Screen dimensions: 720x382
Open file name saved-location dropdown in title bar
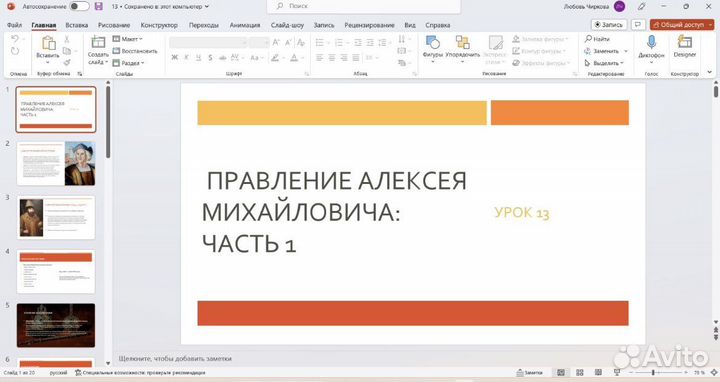click(207, 6)
